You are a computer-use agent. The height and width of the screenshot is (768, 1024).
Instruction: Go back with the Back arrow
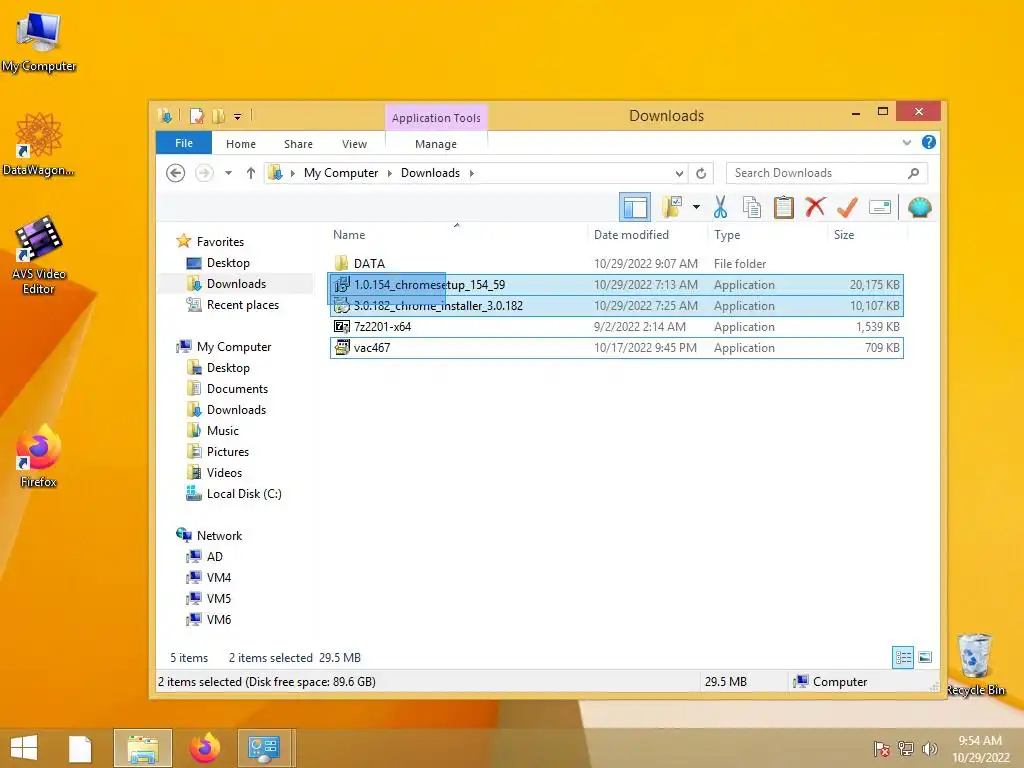pos(176,173)
